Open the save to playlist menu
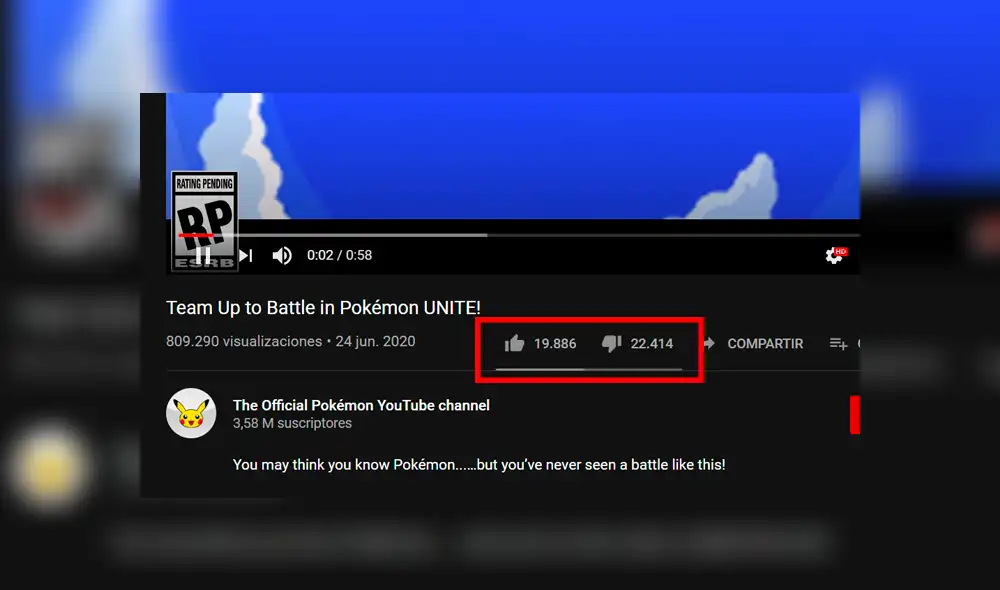This screenshot has width=1000, height=590. (838, 343)
